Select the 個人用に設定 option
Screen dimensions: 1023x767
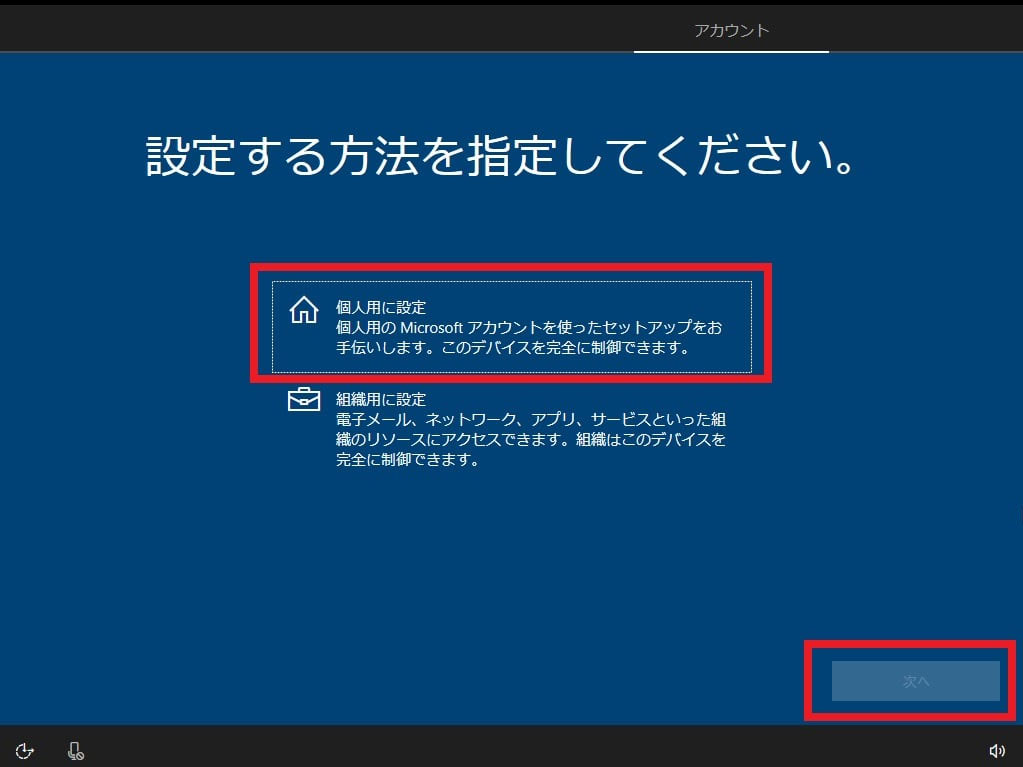pos(512,327)
